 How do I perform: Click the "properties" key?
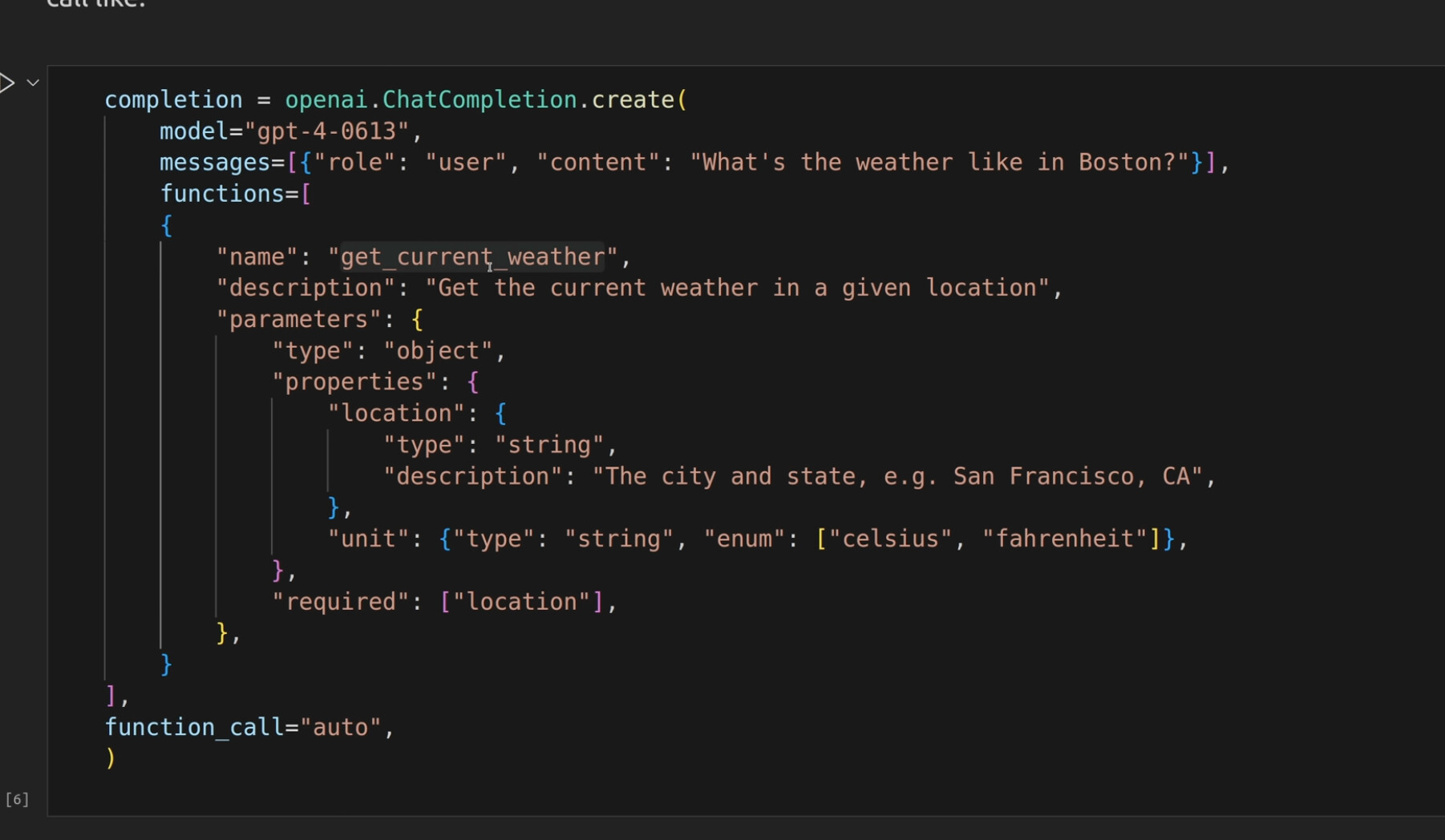(x=354, y=382)
